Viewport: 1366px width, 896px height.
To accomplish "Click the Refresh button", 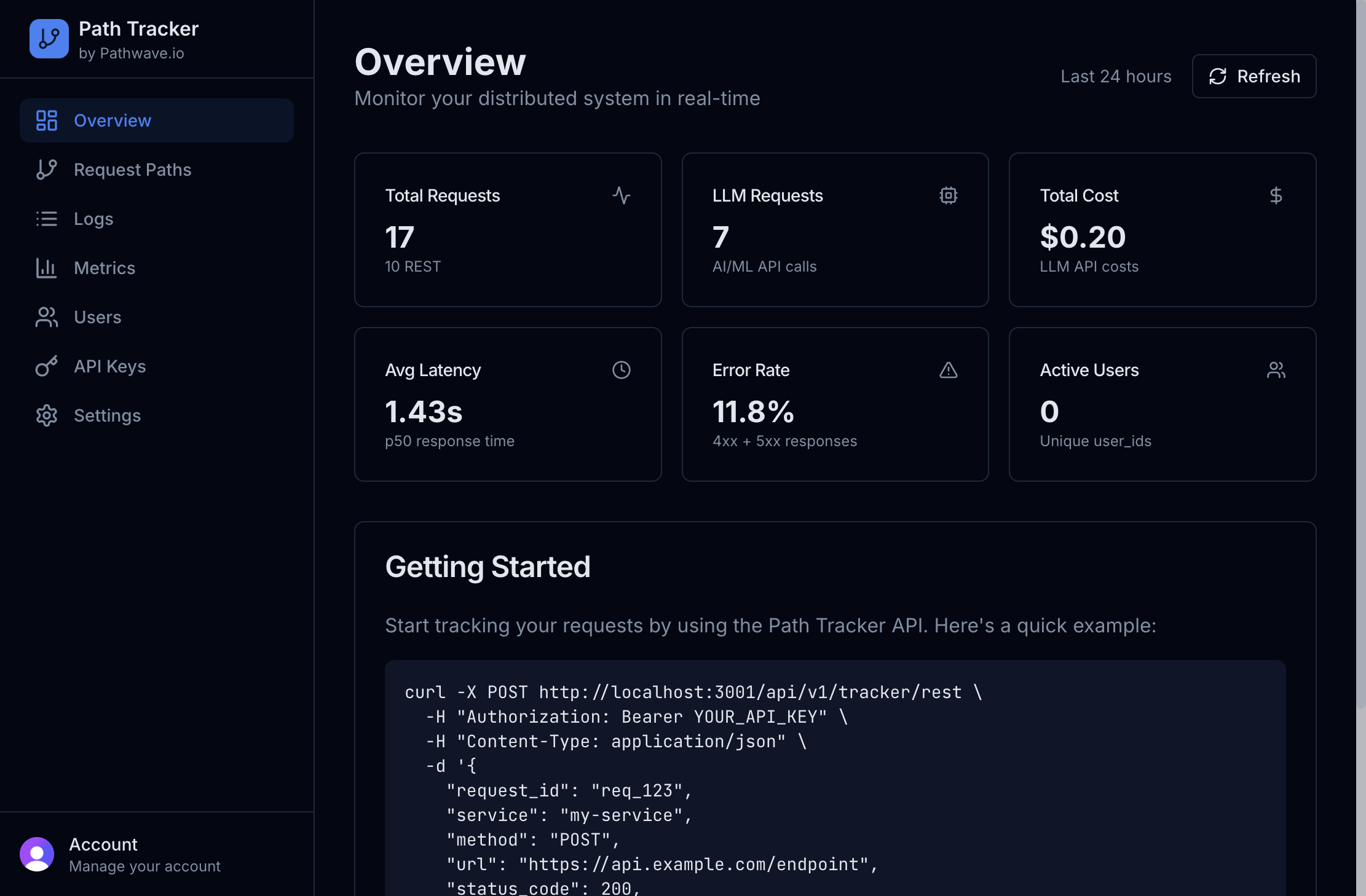I will pyautogui.click(x=1253, y=76).
